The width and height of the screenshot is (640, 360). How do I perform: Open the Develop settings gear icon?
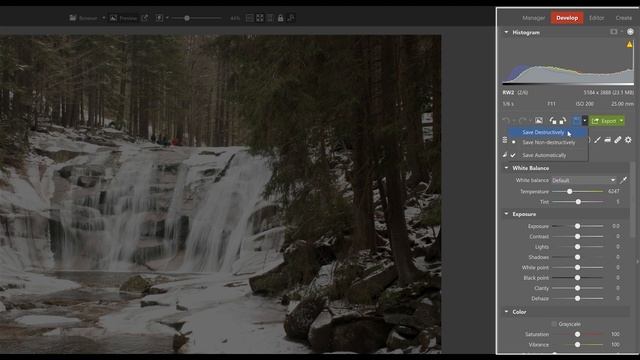pyautogui.click(x=628, y=140)
